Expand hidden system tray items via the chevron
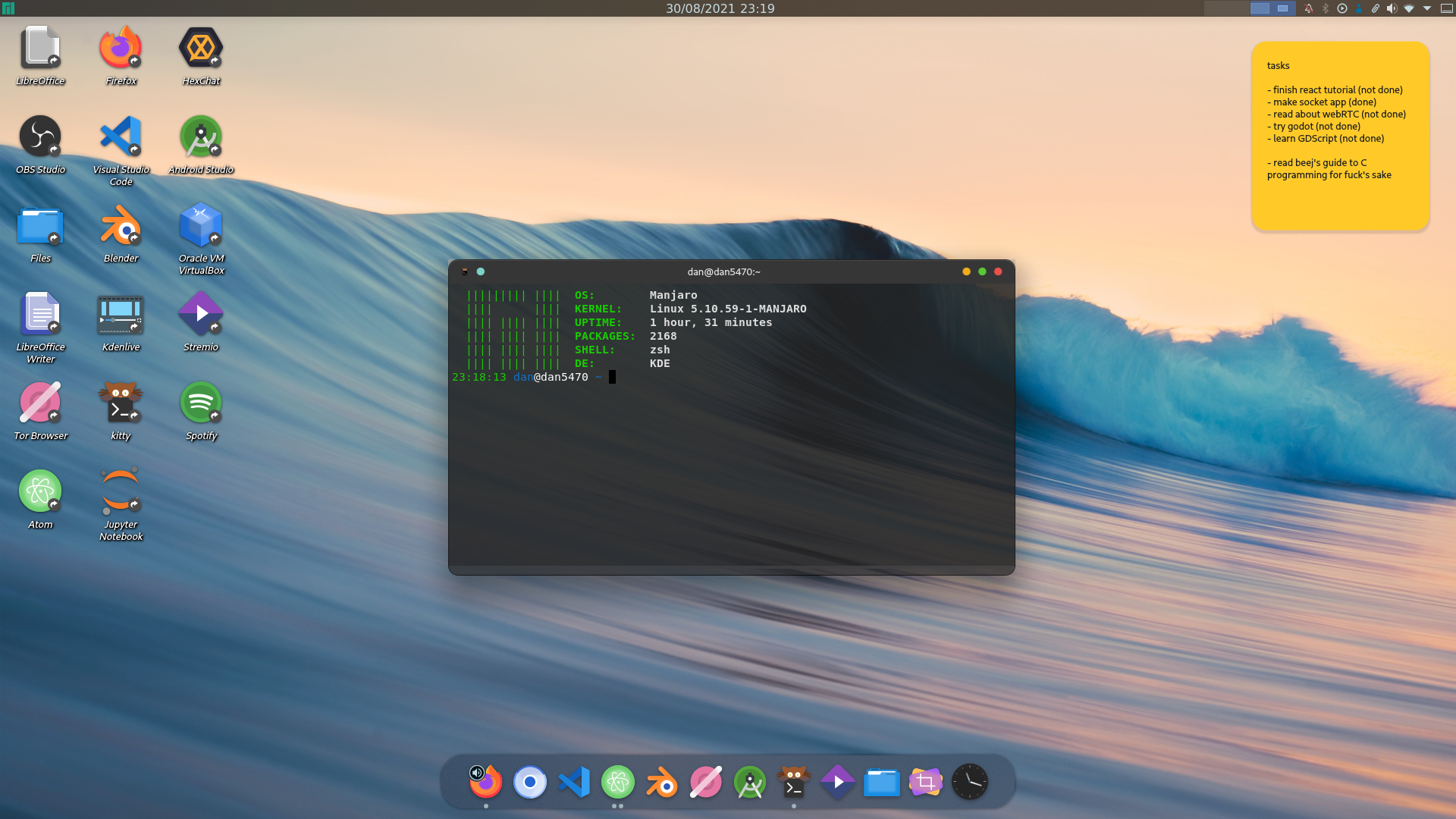The image size is (1456, 819). tap(1426, 8)
